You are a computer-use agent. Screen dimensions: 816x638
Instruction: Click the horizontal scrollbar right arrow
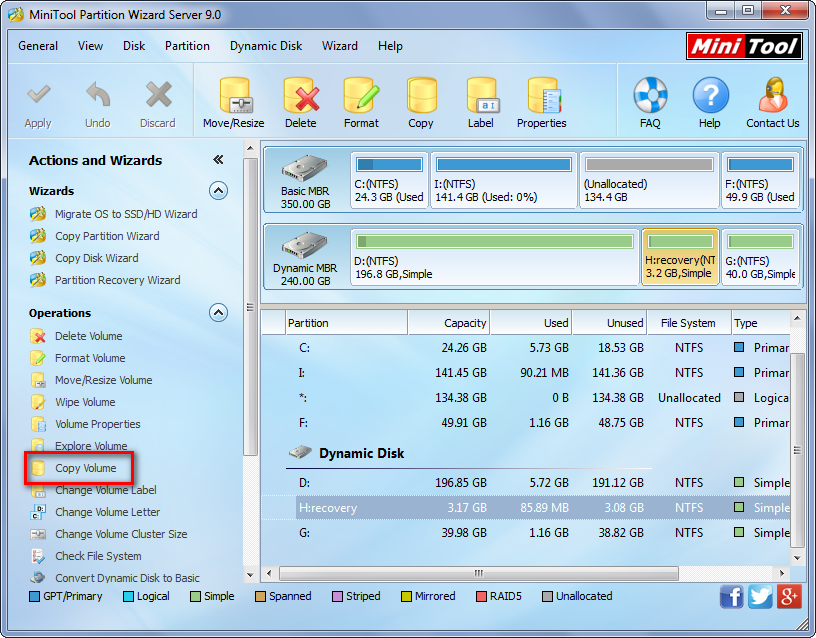782,573
